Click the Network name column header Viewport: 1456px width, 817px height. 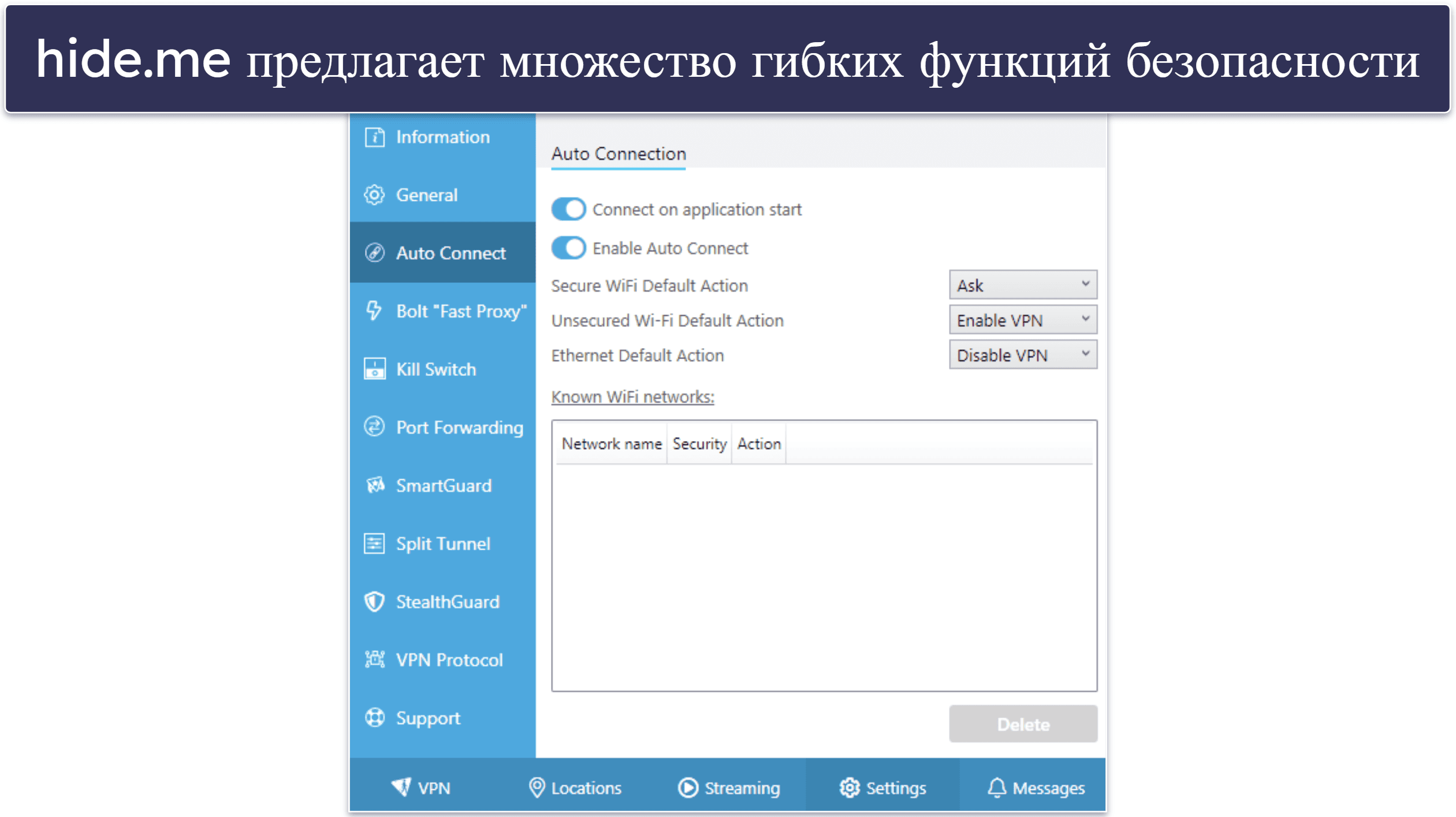612,443
